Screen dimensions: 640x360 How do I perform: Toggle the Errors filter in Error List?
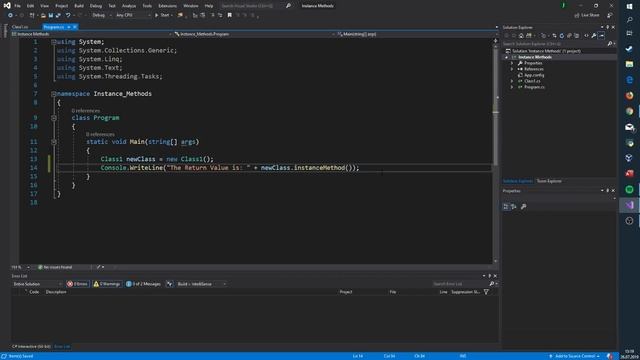pyautogui.click(x=78, y=284)
